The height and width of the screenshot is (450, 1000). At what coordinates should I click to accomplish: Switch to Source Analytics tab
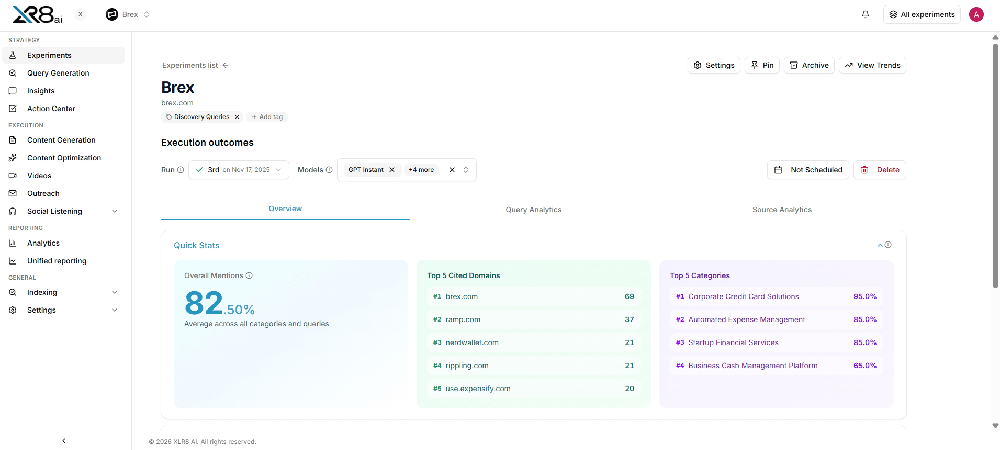click(x=782, y=210)
